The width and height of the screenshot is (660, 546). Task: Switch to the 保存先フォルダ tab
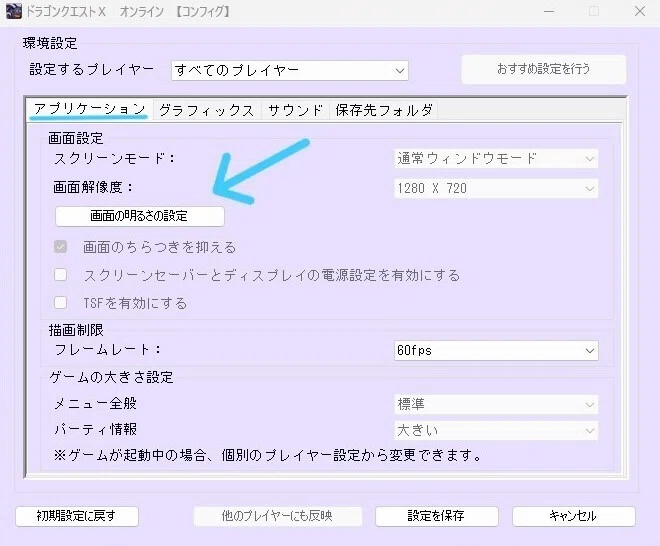[x=383, y=110]
